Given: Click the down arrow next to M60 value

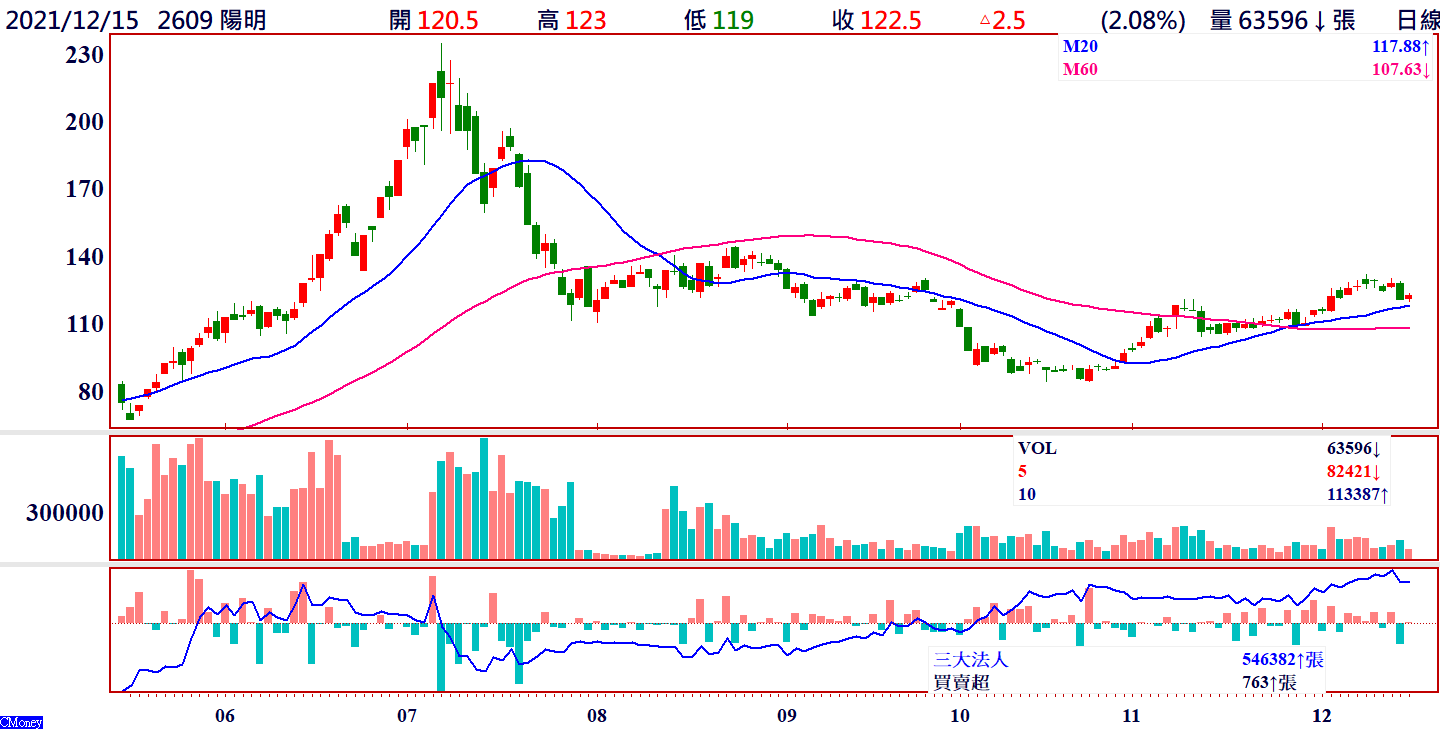Looking at the screenshot, I should [1426, 70].
